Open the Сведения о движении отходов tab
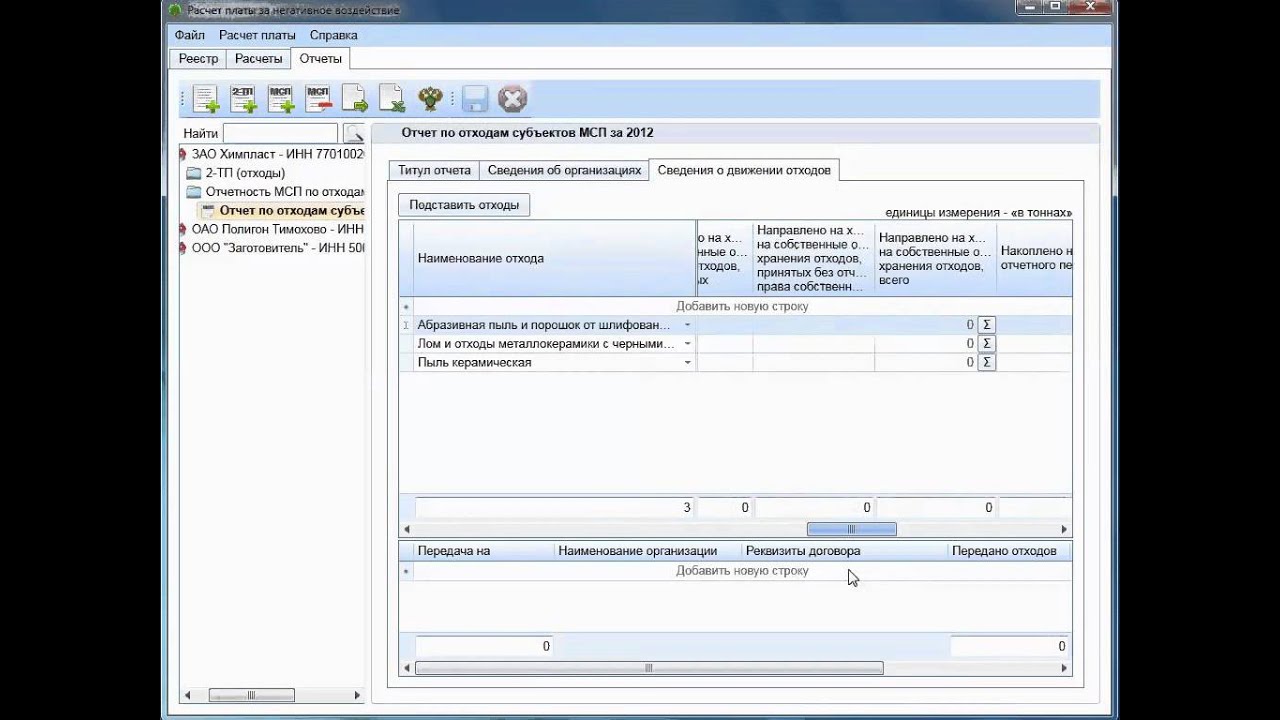 tap(744, 170)
